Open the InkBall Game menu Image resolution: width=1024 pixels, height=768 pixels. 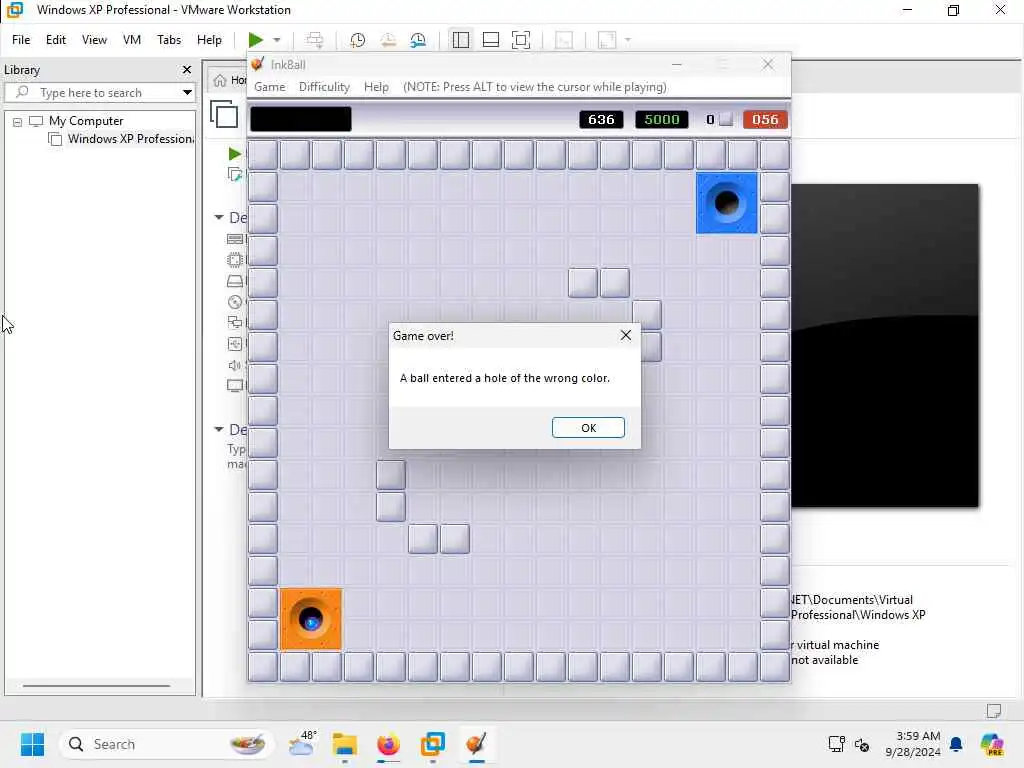pos(269,87)
